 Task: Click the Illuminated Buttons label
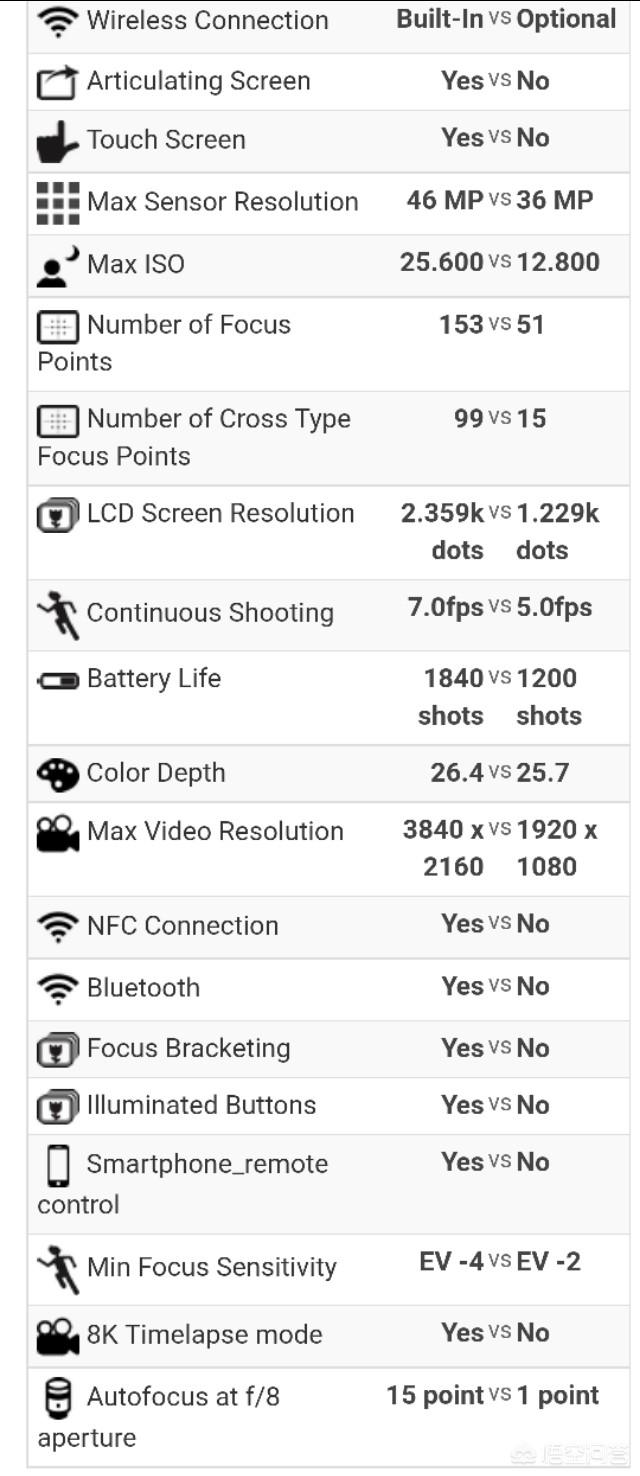[x=201, y=1105]
